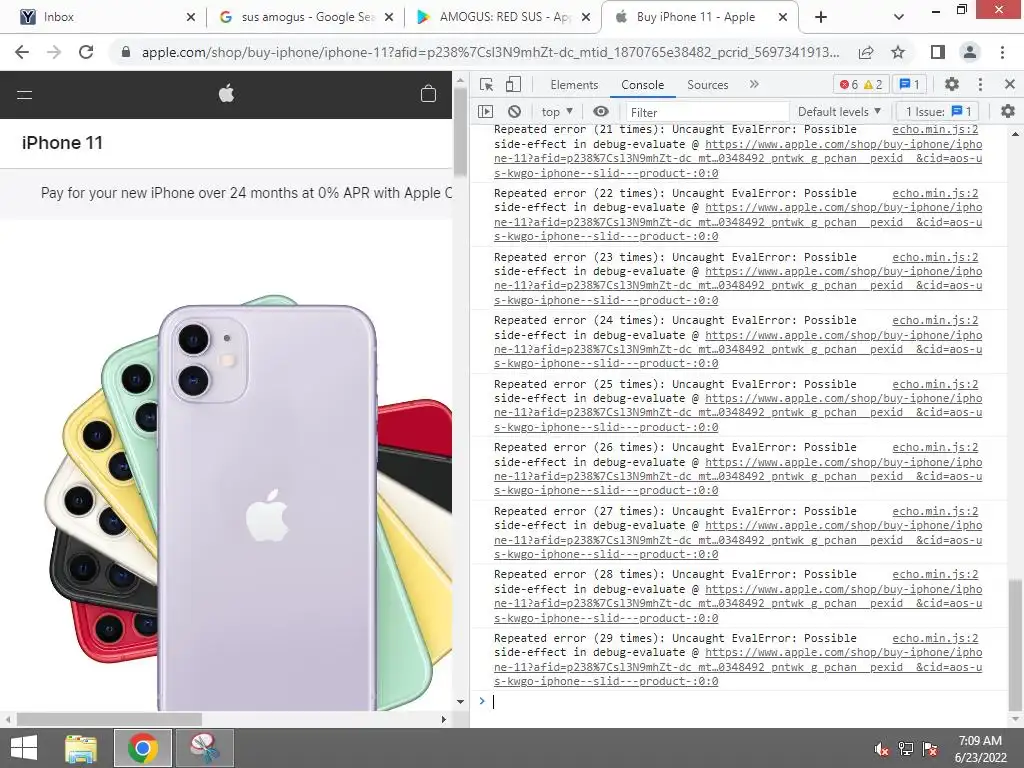Go forward with the forward arrow
1024x768 pixels.
tap(54, 52)
